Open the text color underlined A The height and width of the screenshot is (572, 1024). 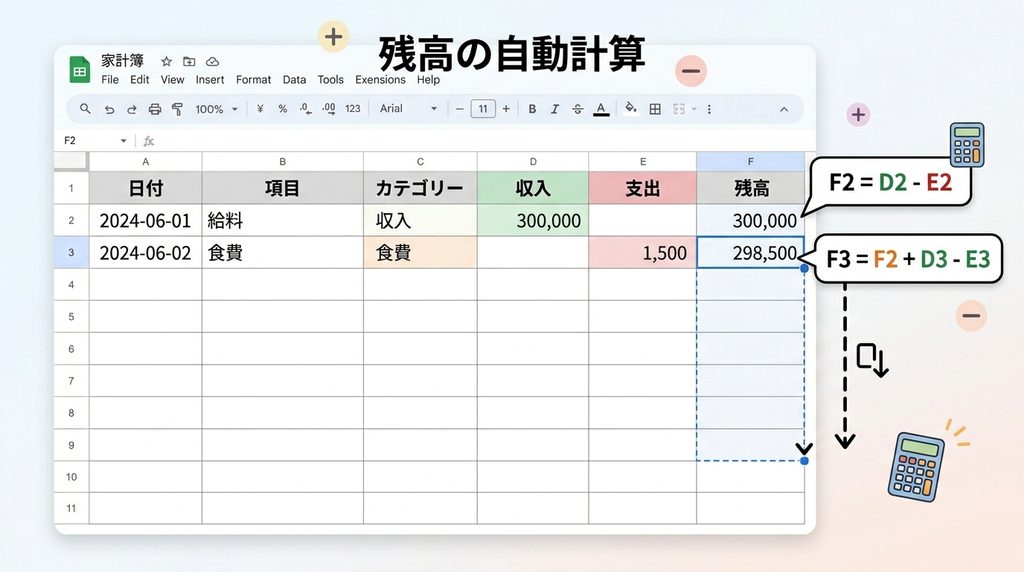[x=601, y=109]
